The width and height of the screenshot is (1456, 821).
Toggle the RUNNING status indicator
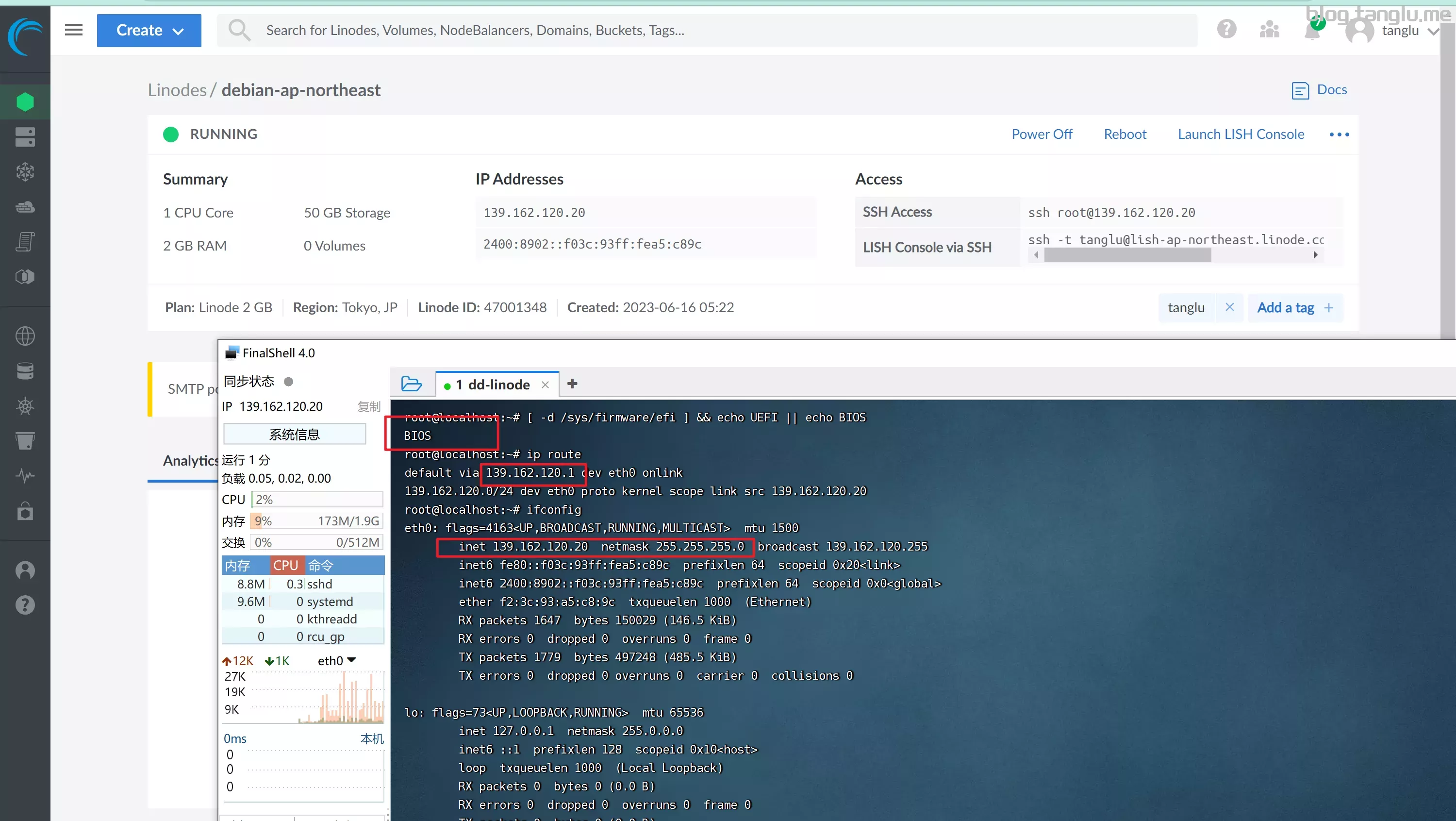(x=172, y=134)
